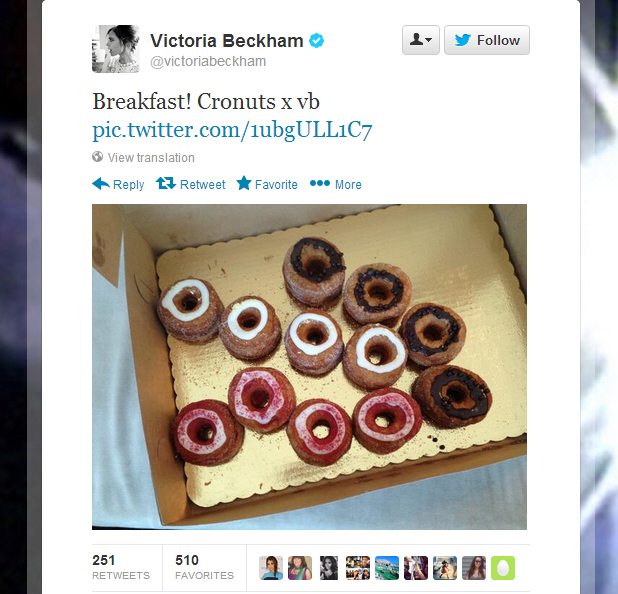Click the Victoria Beckham display name
Screen dimensions: 618x594
tap(227, 41)
